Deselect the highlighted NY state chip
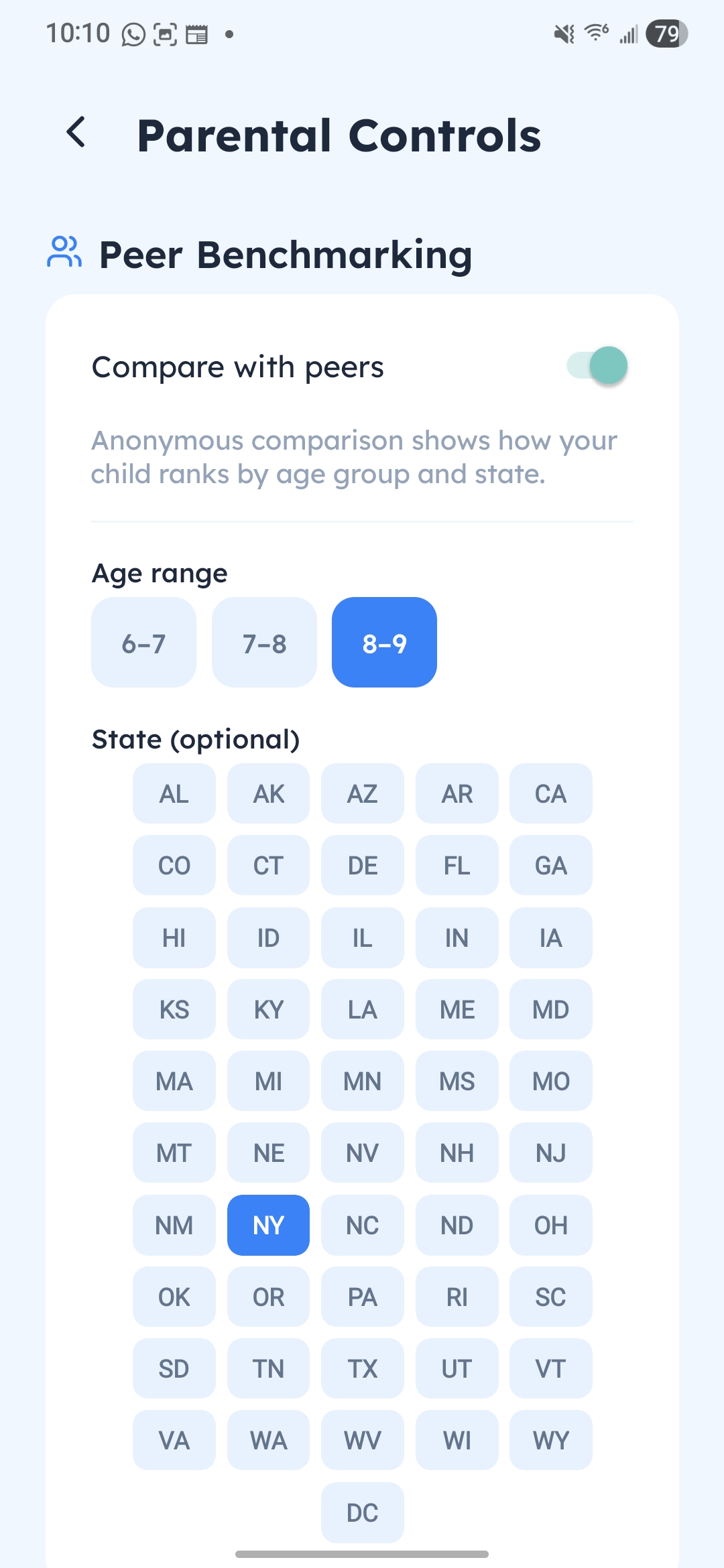The height and width of the screenshot is (1568, 724). point(268,1225)
